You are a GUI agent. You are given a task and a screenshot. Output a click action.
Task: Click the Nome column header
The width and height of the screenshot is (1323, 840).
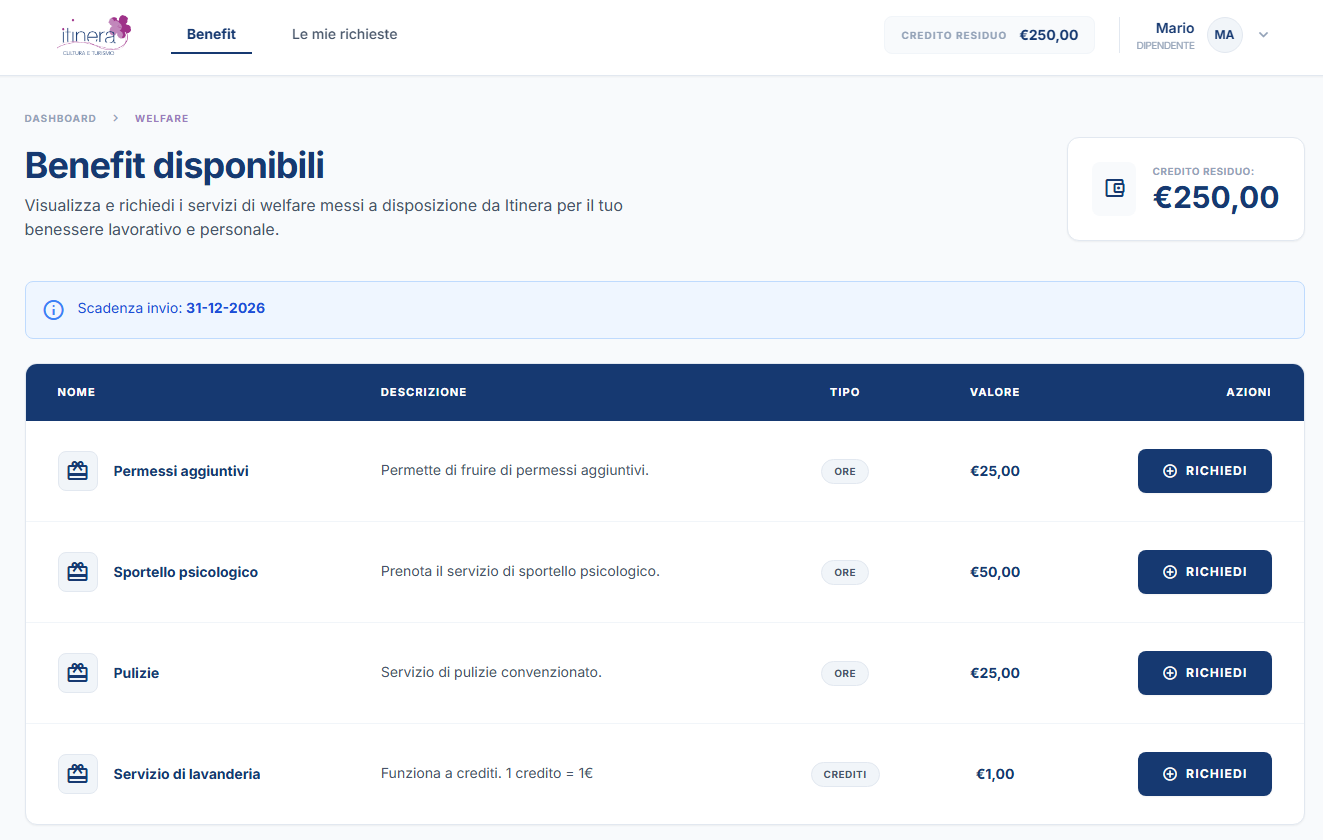76,392
